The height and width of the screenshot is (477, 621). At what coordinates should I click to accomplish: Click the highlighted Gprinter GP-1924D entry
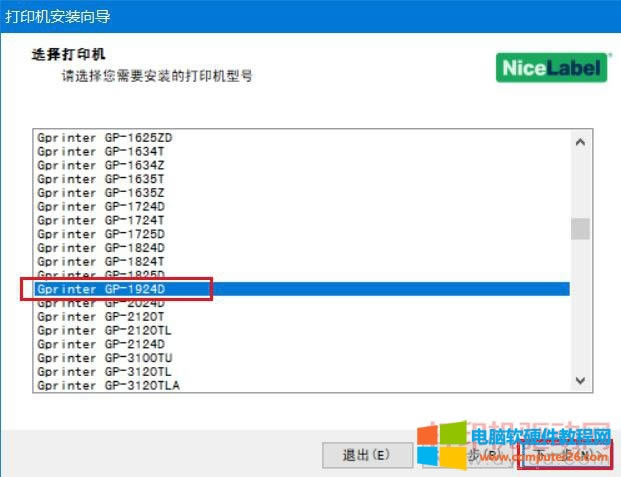pyautogui.click(x=115, y=289)
